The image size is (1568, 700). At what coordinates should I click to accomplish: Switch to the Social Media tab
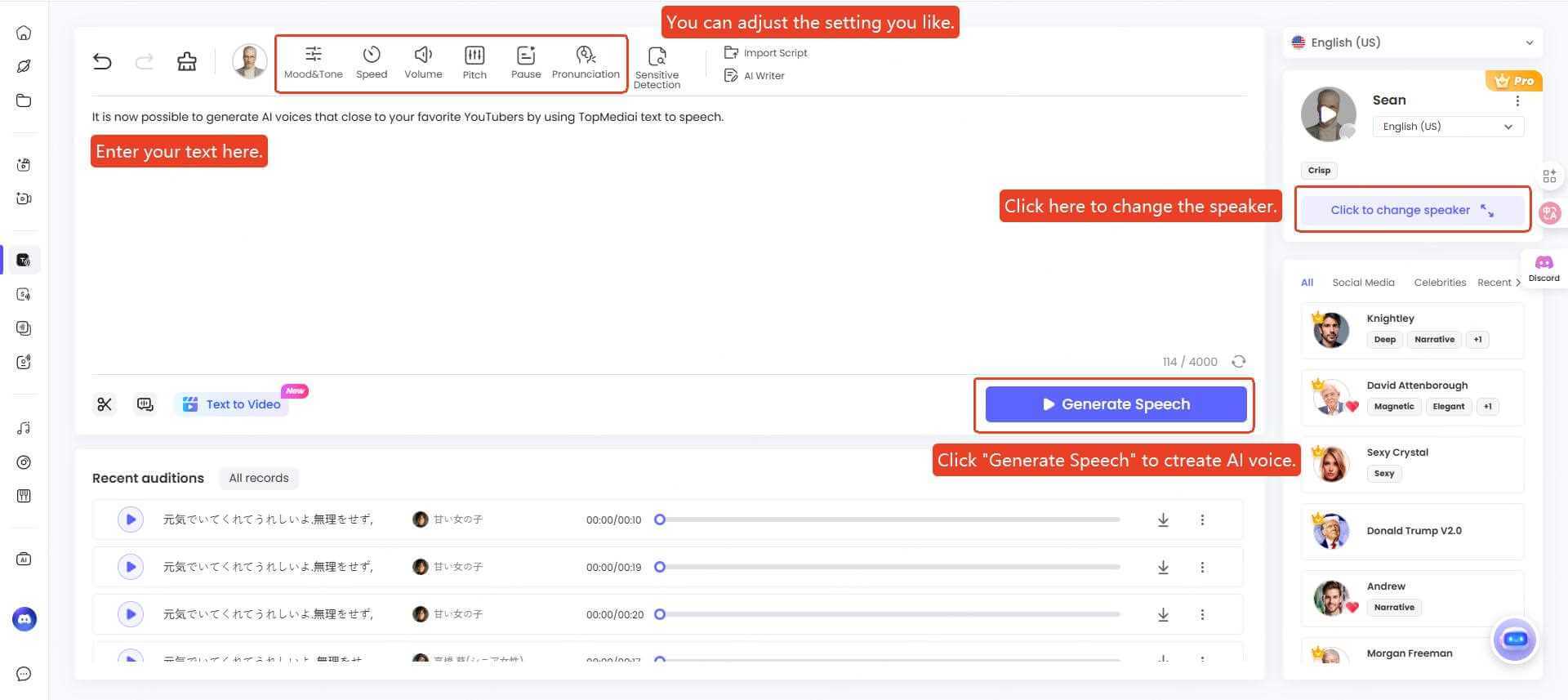click(1363, 283)
